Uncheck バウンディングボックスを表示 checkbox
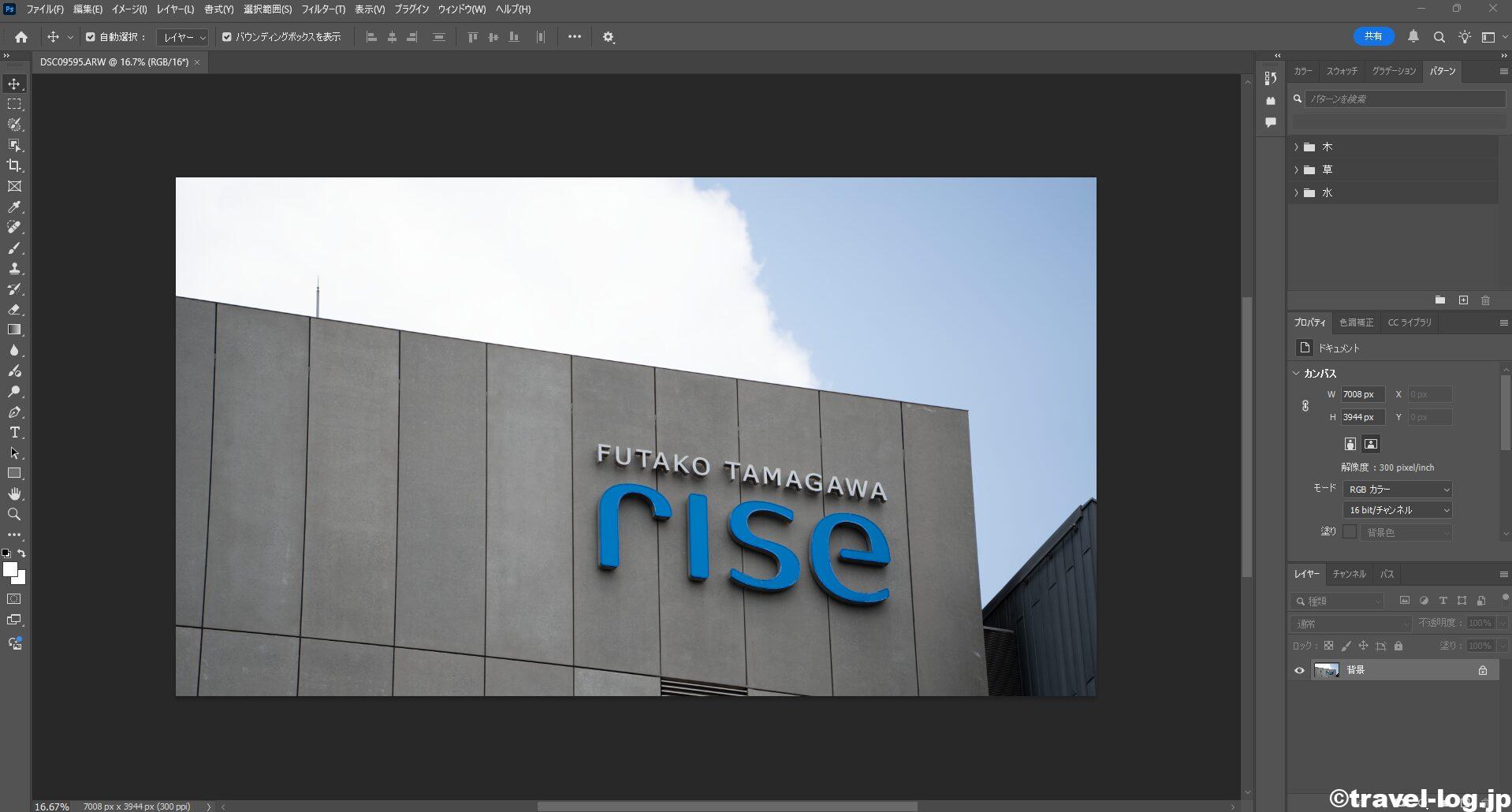Screen dimensions: 1512x812 pyautogui.click(x=227, y=37)
